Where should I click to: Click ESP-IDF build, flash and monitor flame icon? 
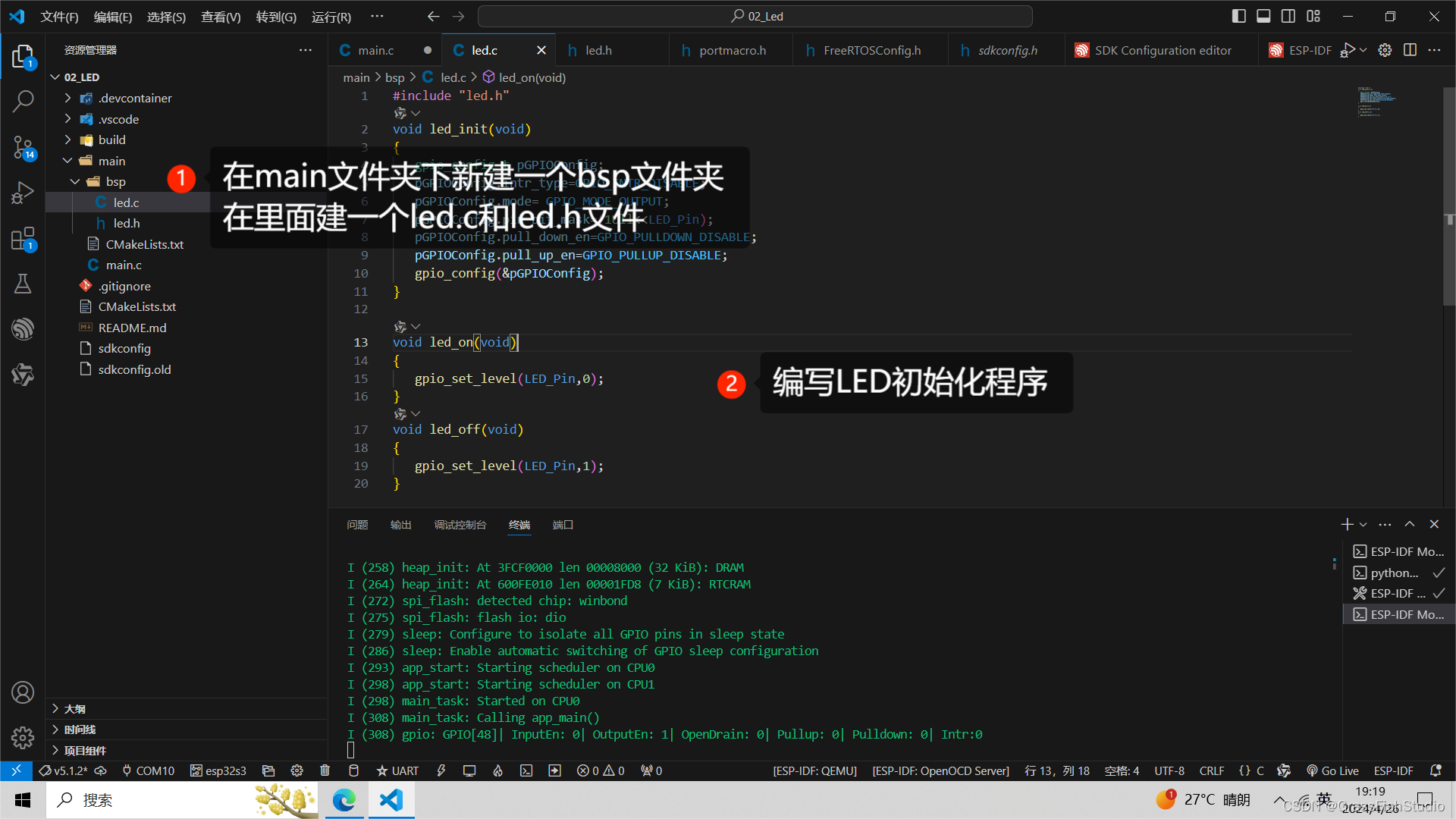[x=497, y=770]
